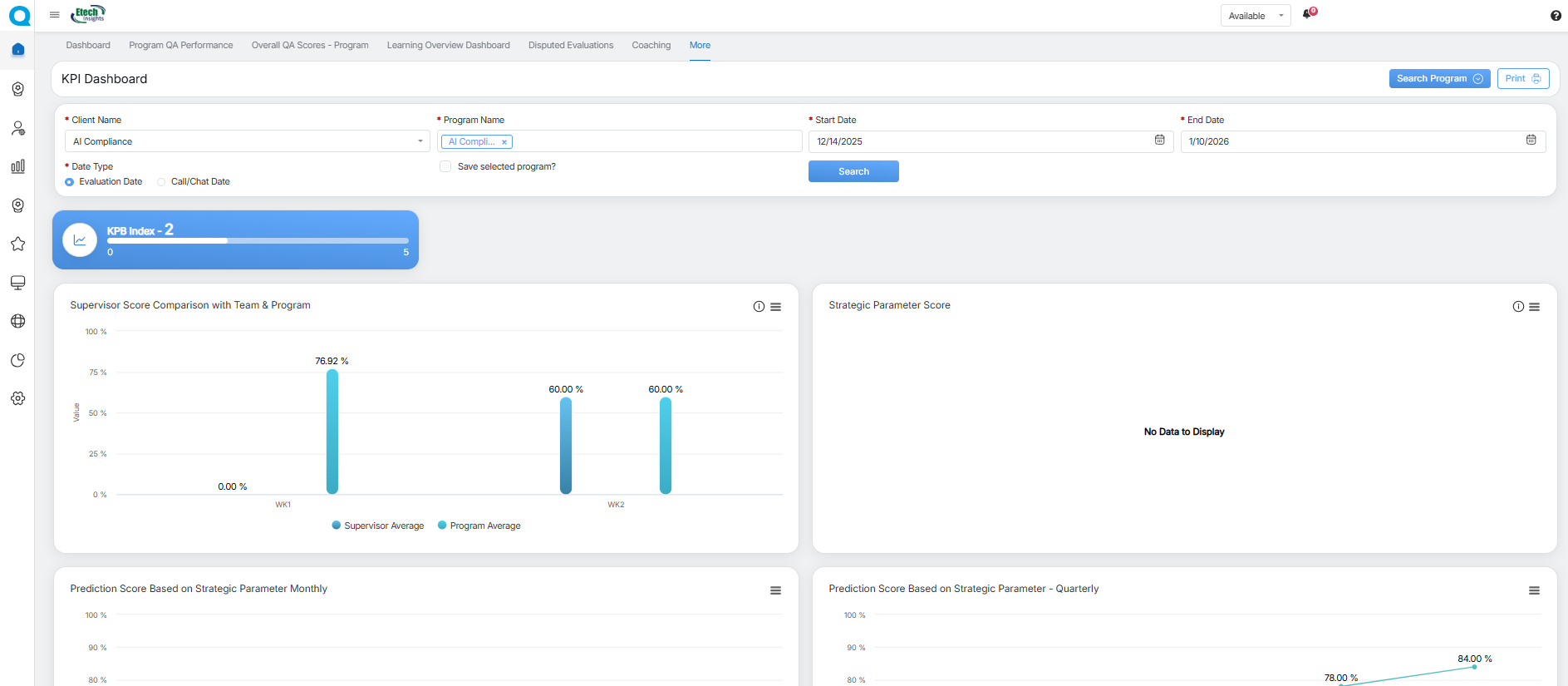Click the globe icon in sidebar
The height and width of the screenshot is (686, 1568).
(17, 322)
